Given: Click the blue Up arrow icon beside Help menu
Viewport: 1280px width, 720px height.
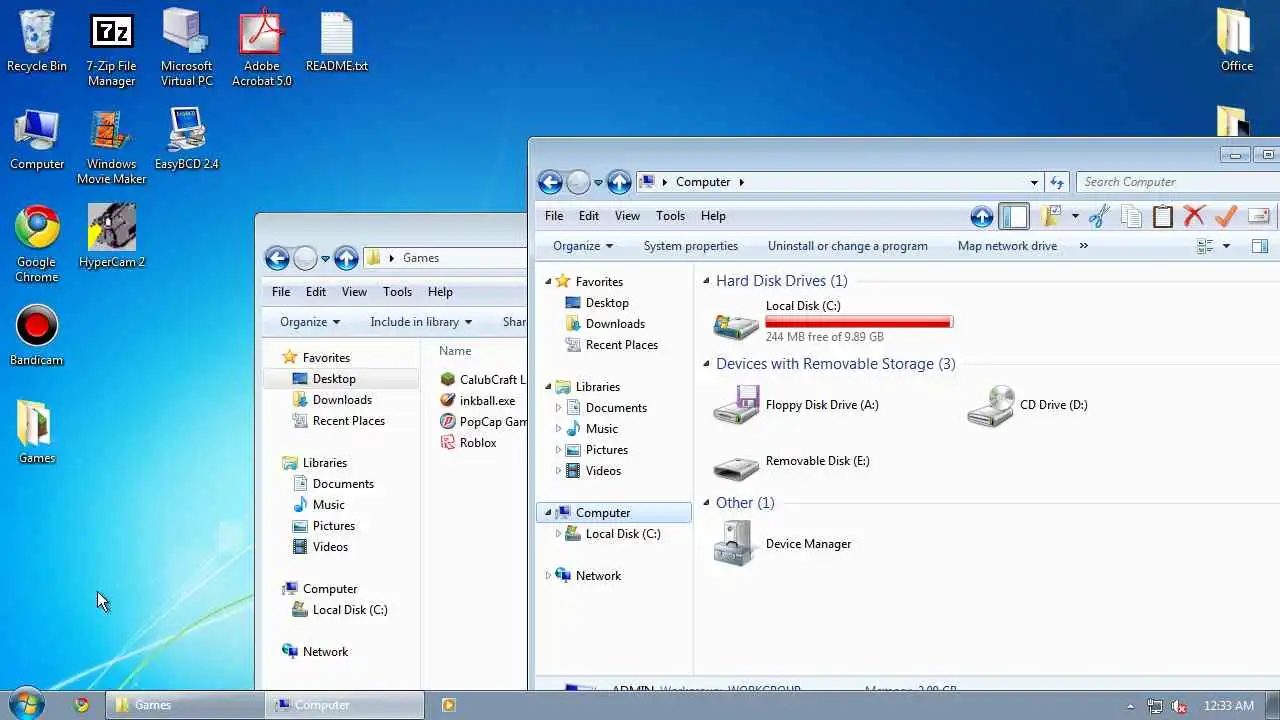Looking at the screenshot, I should point(982,216).
